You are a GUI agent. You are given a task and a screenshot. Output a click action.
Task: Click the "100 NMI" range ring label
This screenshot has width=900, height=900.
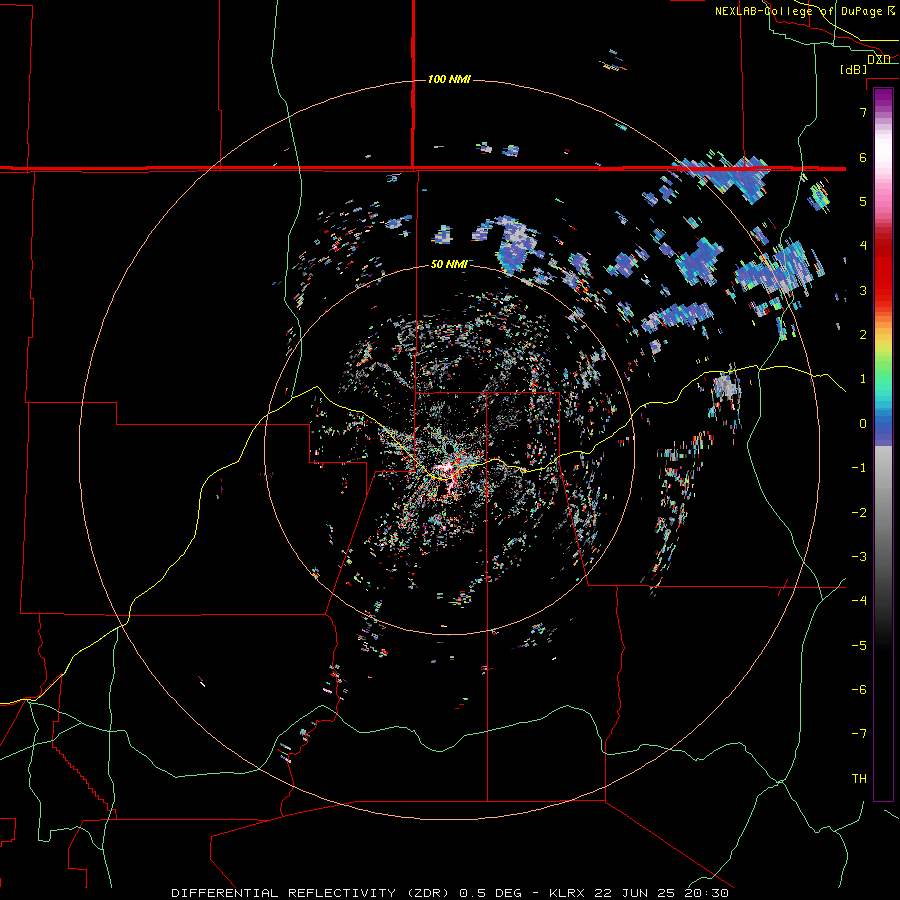449,79
